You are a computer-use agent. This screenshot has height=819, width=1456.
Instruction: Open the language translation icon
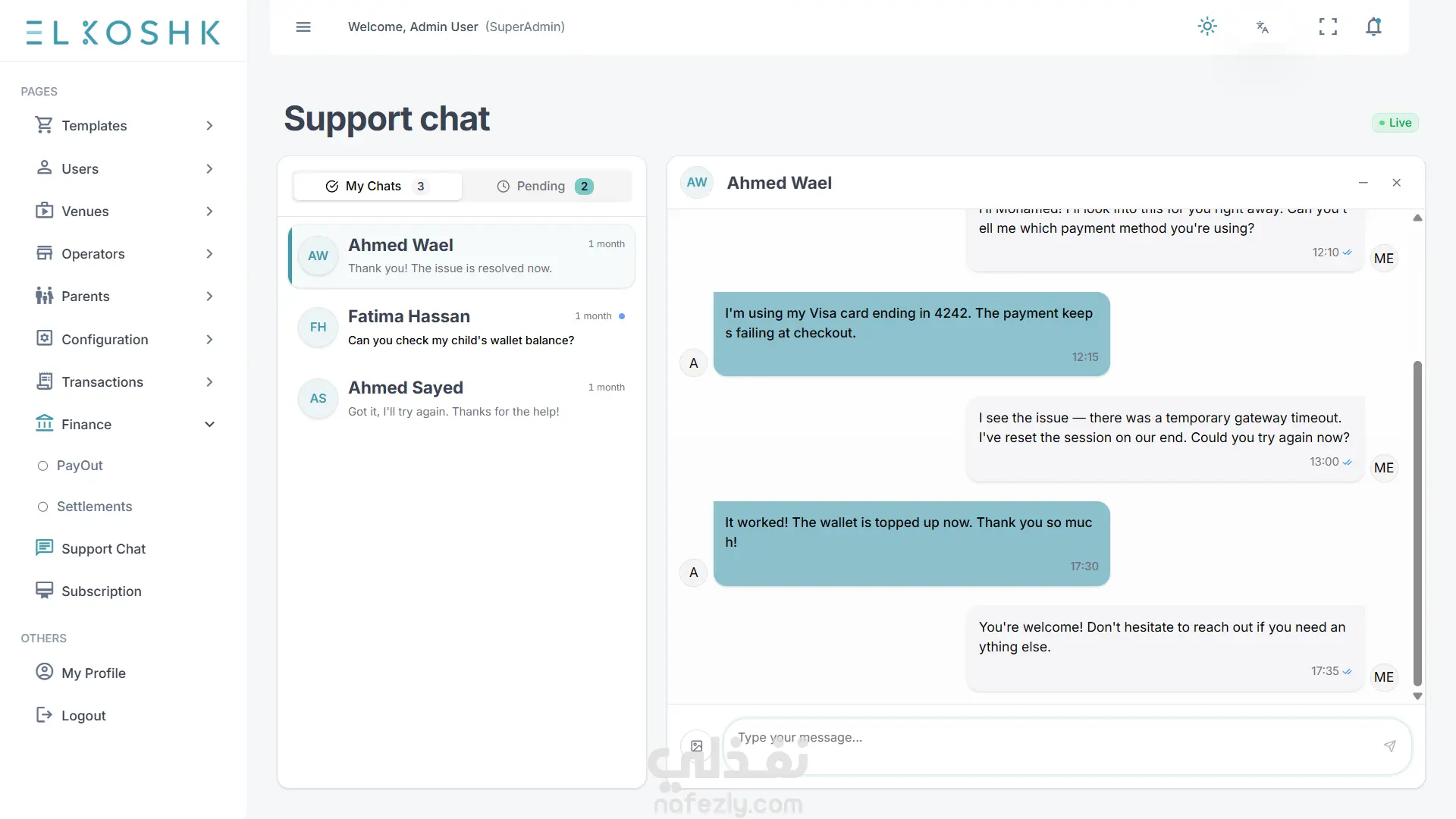click(x=1263, y=27)
